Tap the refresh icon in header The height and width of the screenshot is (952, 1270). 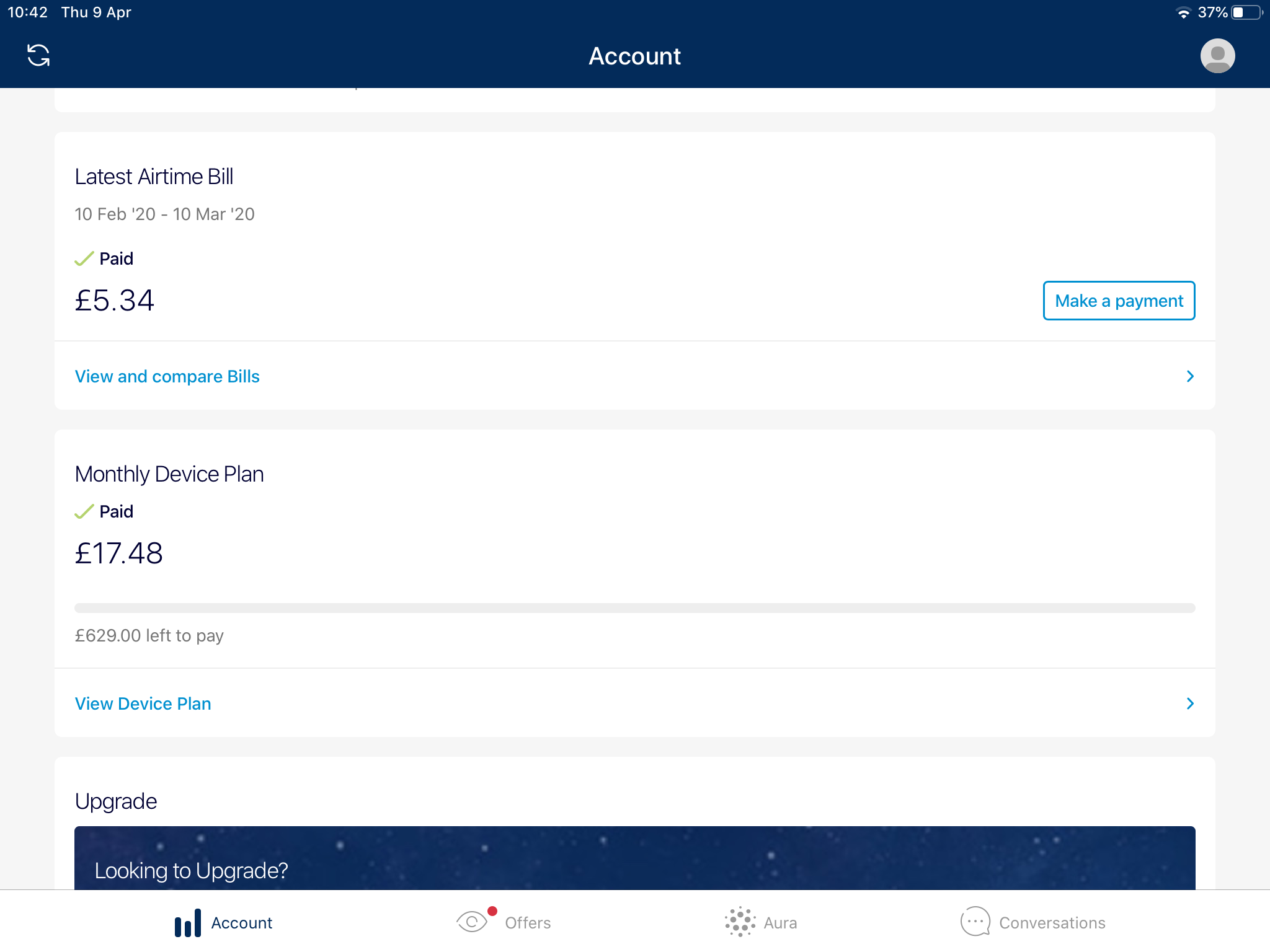[38, 55]
